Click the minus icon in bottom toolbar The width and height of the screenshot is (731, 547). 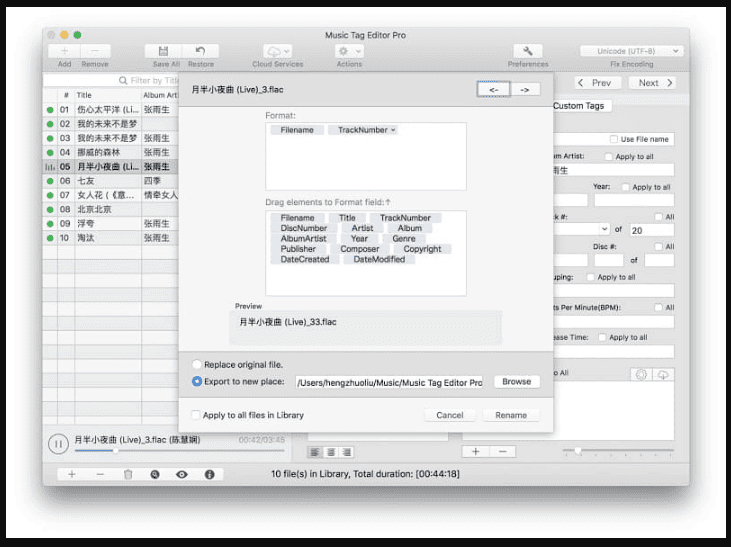pos(100,474)
